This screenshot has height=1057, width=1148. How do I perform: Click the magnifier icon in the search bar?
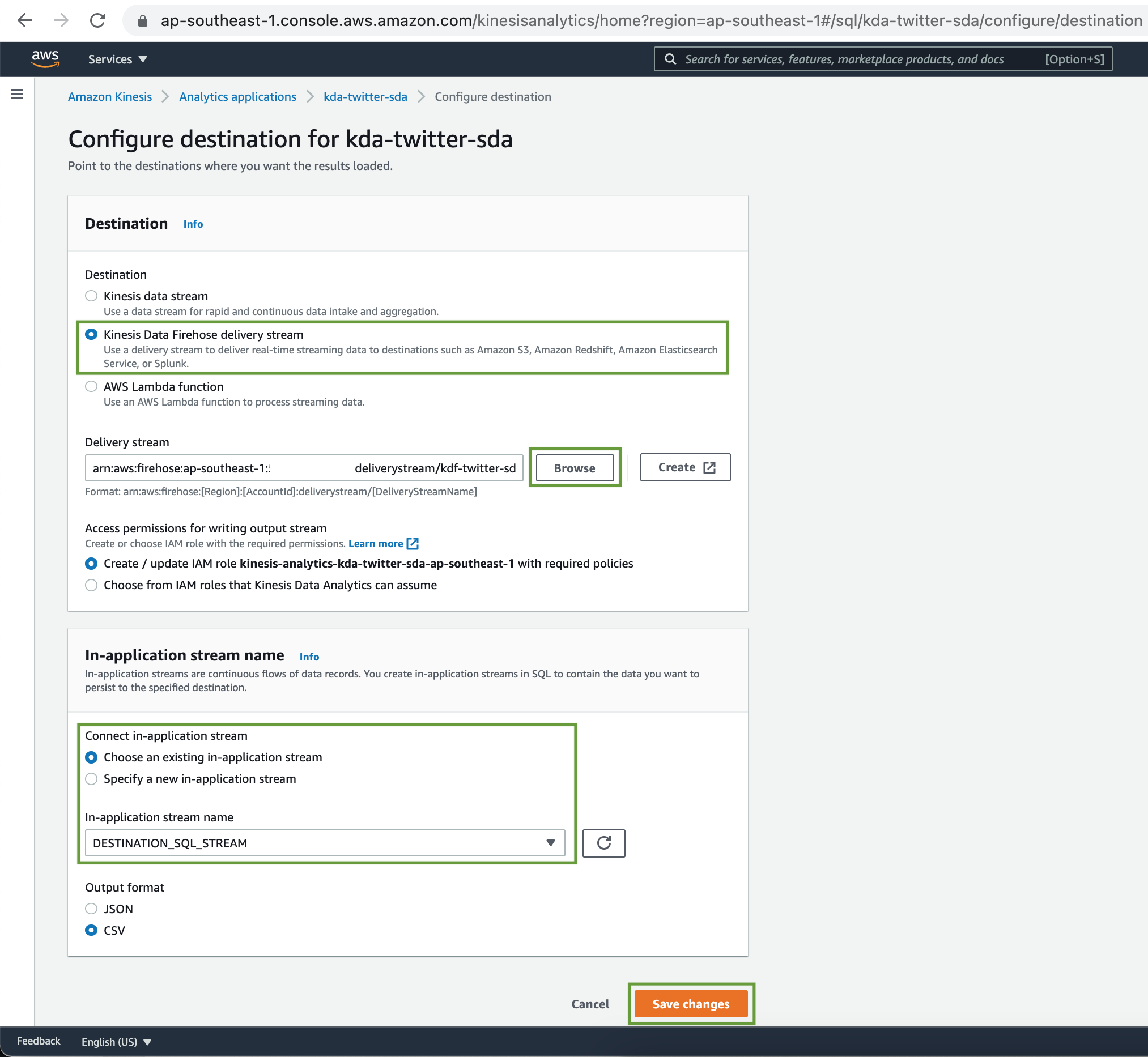pos(670,59)
